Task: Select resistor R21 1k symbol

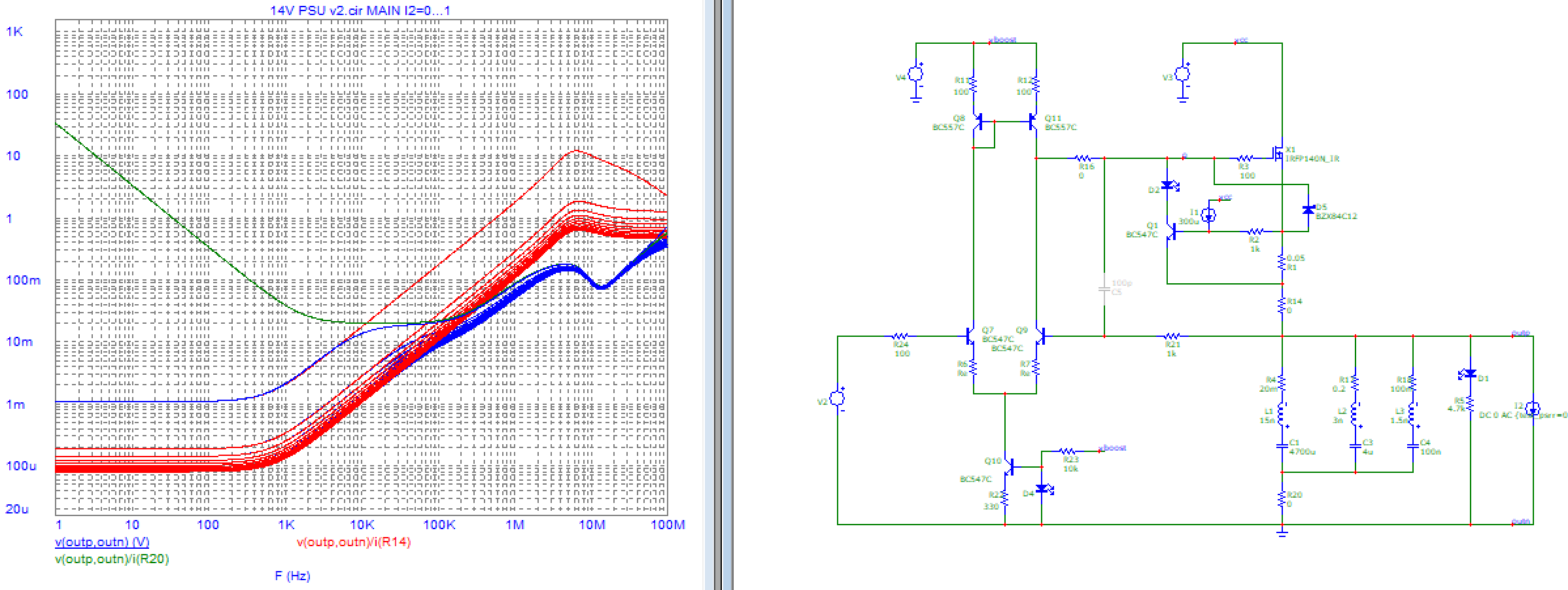Action: pos(1172,336)
